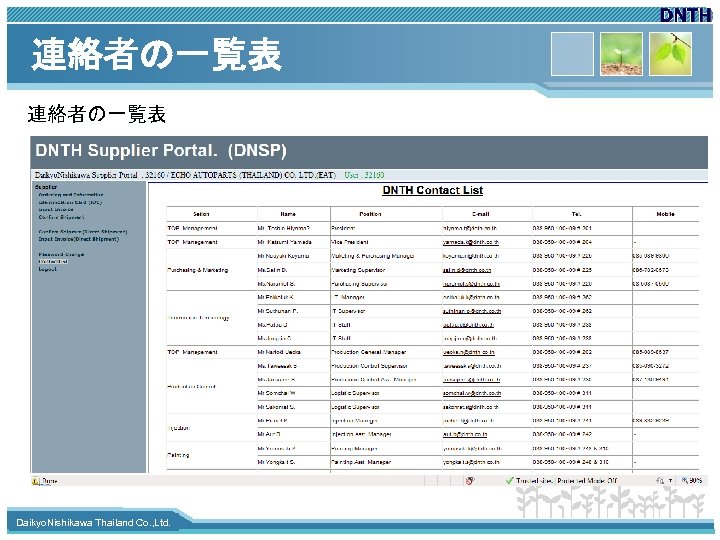Click the Position column header

coord(370,214)
